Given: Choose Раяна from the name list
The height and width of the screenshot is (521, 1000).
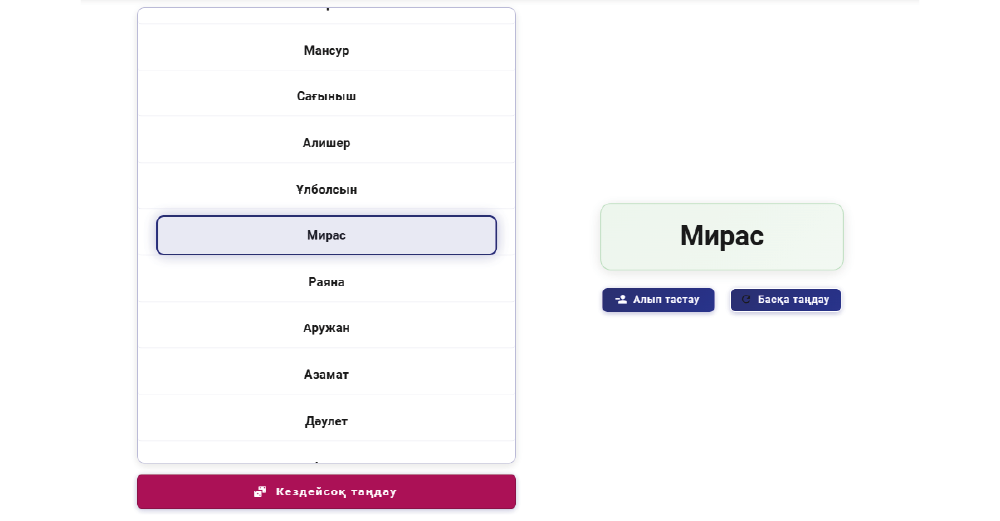Looking at the screenshot, I should pos(327,282).
